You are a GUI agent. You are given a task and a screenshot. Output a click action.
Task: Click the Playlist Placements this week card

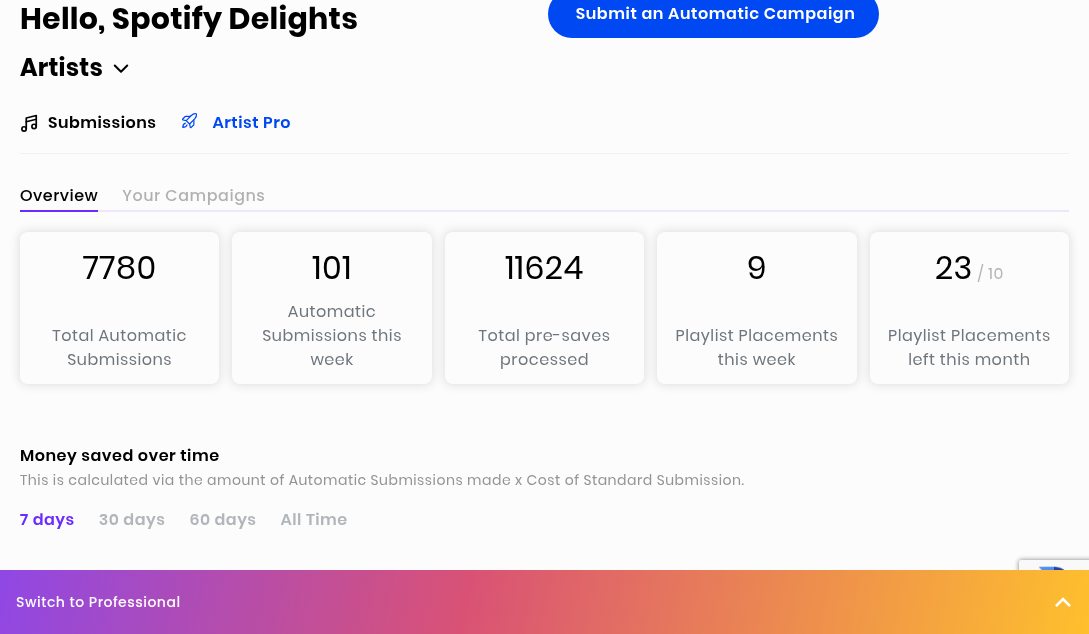tap(756, 308)
